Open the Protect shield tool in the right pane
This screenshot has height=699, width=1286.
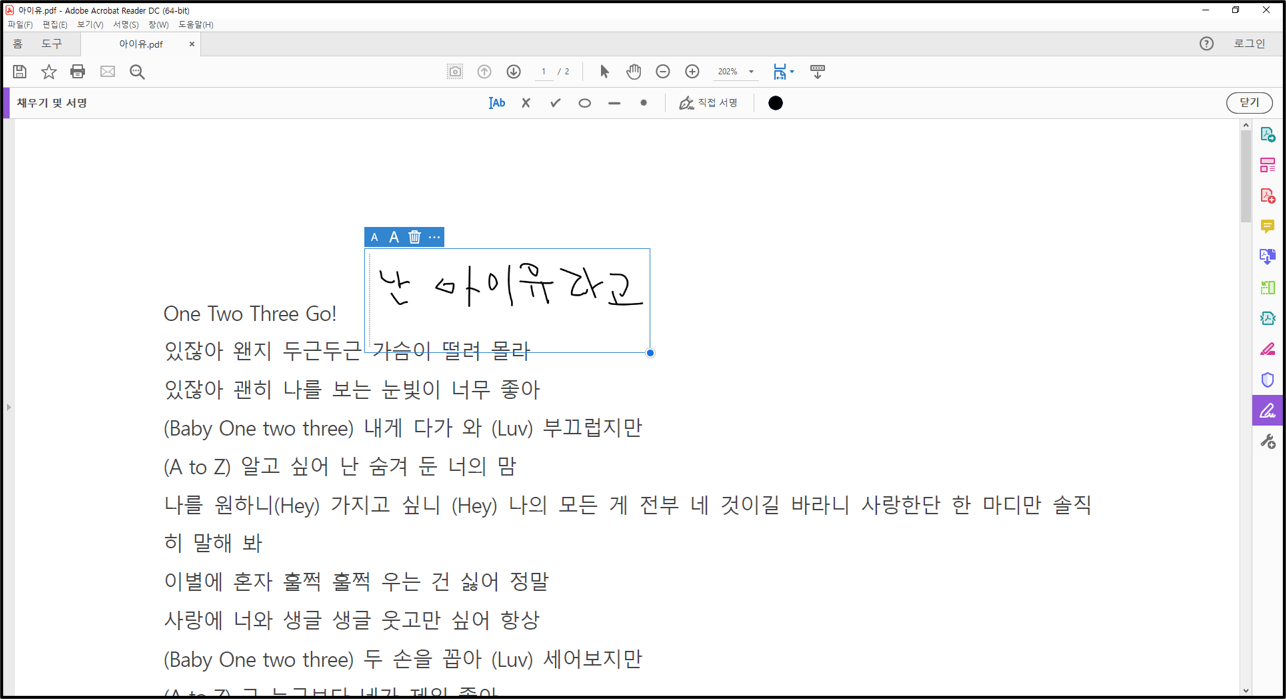[x=1267, y=380]
